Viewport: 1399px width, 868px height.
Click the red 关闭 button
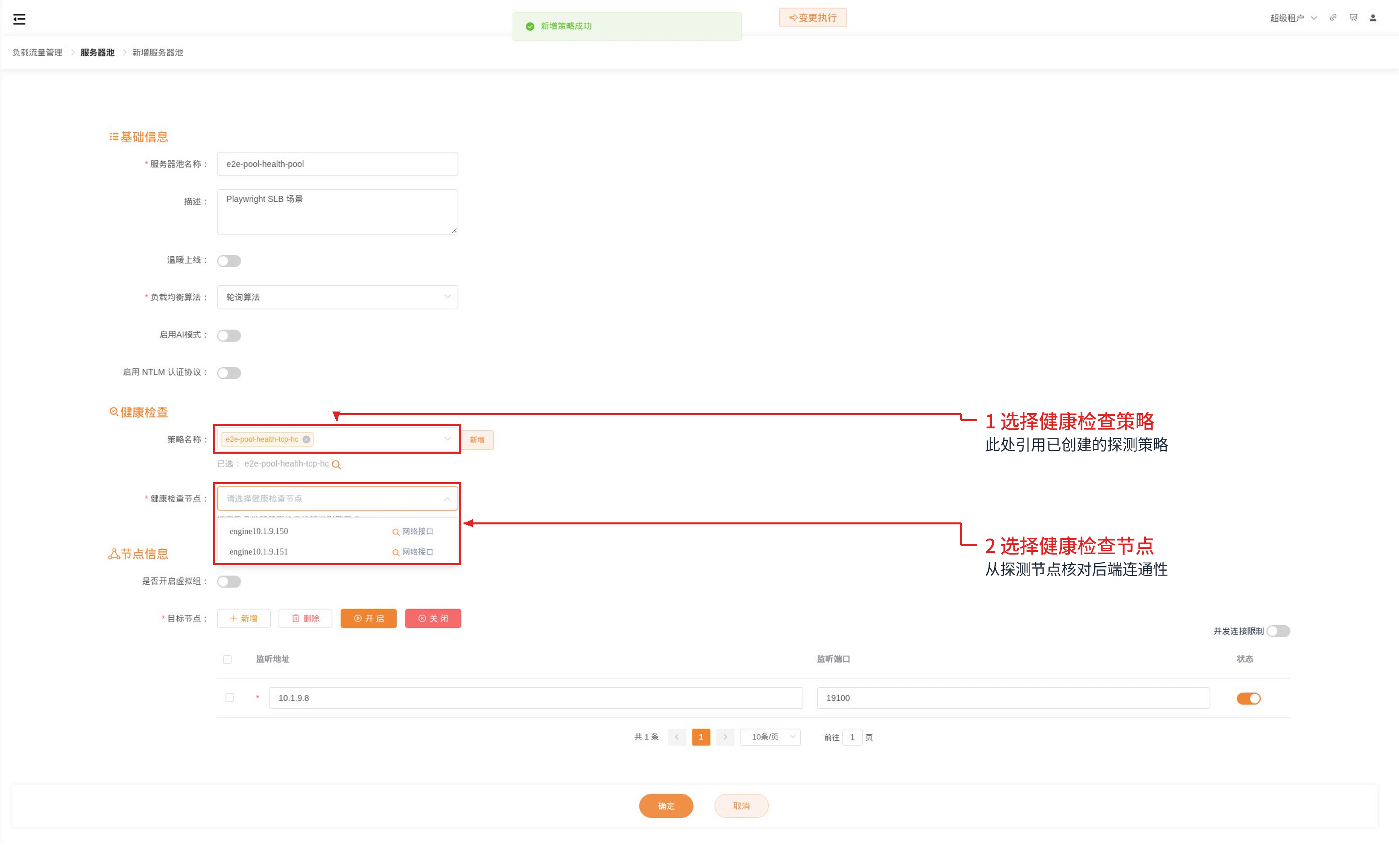[433, 618]
